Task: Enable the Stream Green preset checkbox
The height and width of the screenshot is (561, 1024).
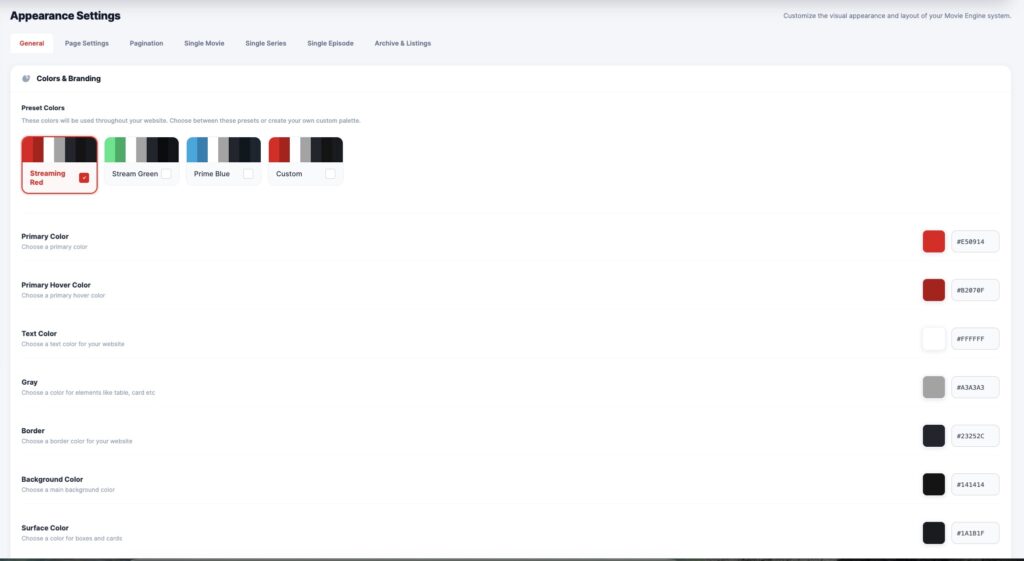Action: pos(166,174)
